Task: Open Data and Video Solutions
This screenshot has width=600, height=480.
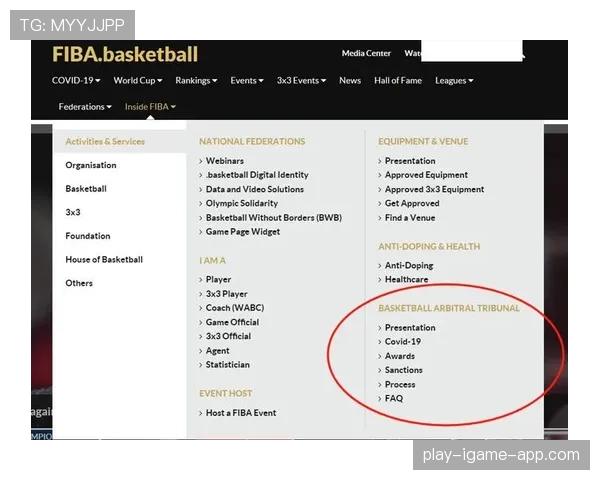Action: (254, 189)
